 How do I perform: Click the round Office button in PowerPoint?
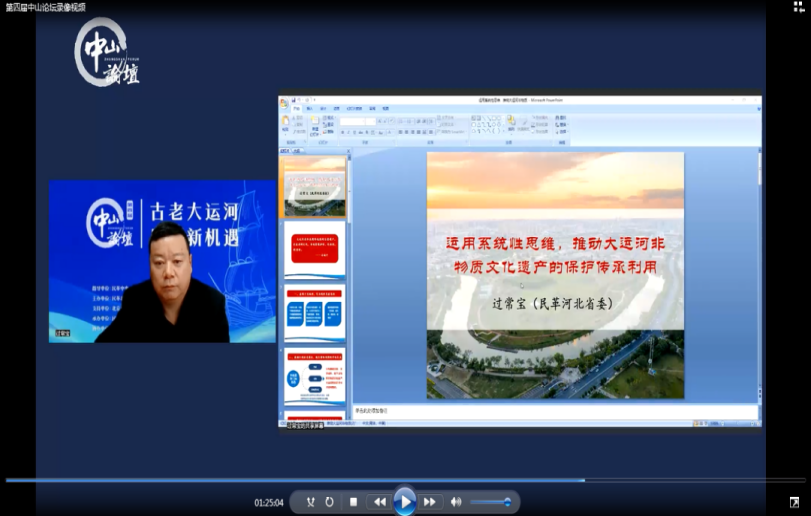285,103
